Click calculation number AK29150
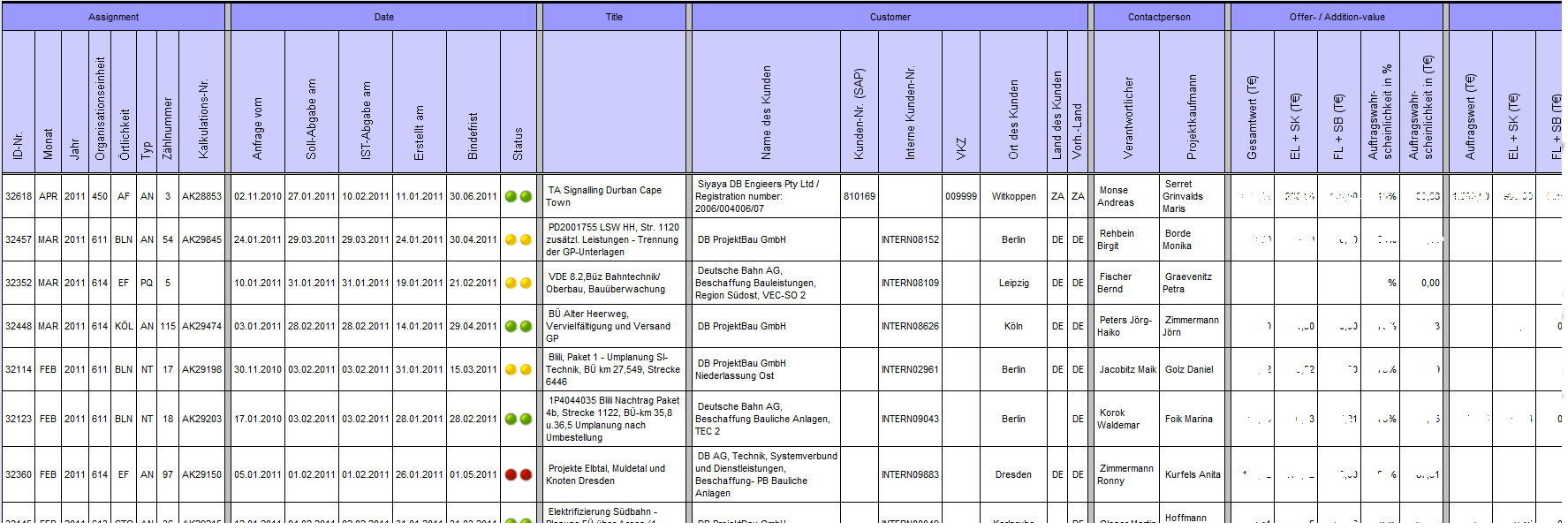1568x530 pixels. pos(201,474)
